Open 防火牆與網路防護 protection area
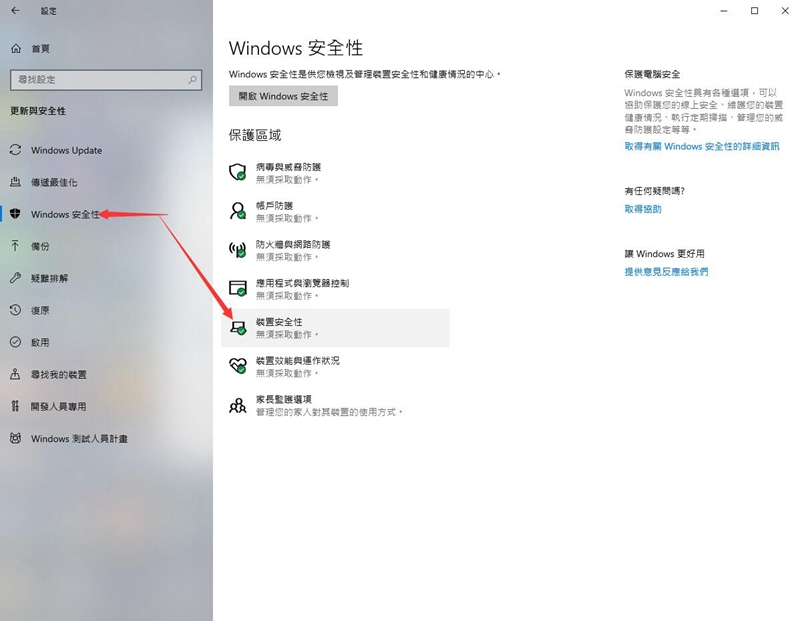 (335, 250)
